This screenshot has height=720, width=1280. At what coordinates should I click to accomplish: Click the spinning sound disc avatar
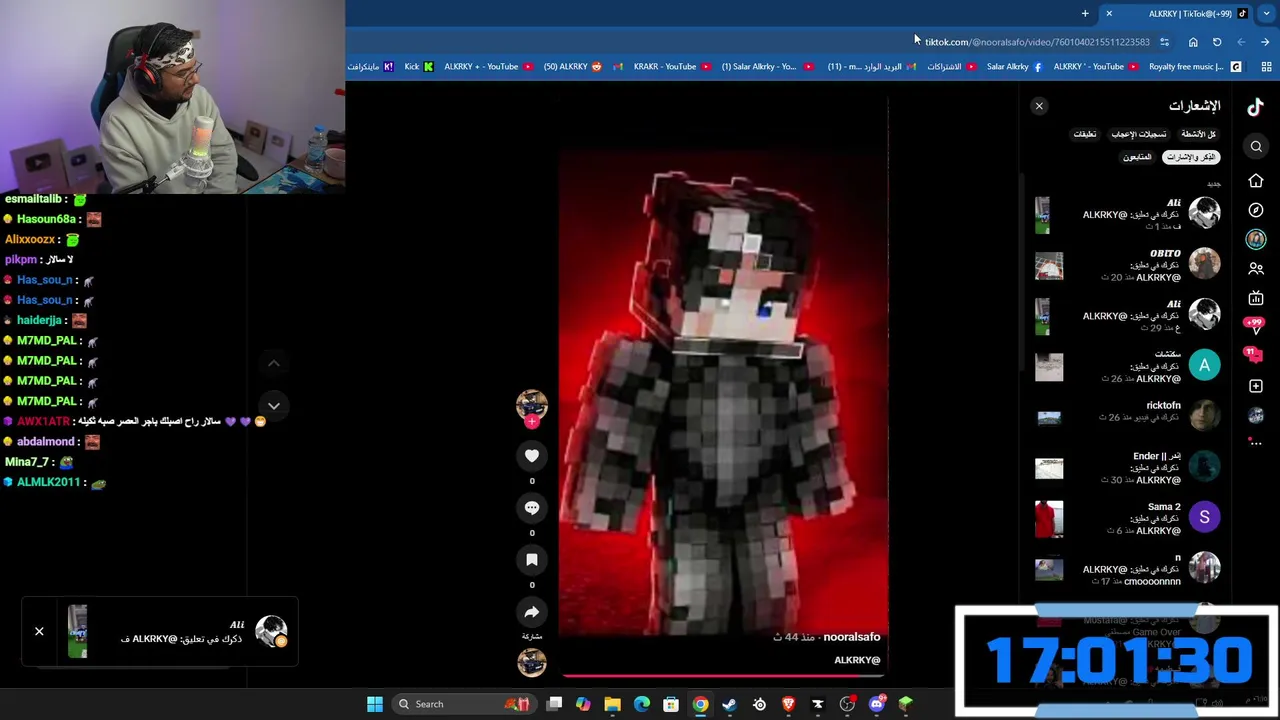[x=532, y=662]
